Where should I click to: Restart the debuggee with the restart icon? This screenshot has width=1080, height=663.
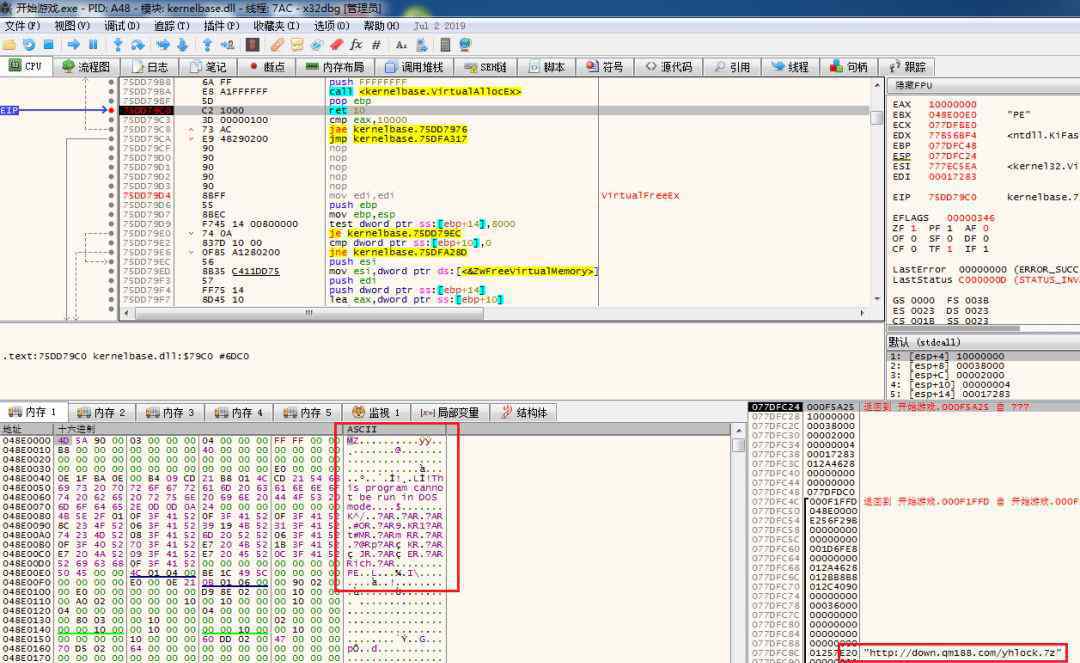coord(29,45)
